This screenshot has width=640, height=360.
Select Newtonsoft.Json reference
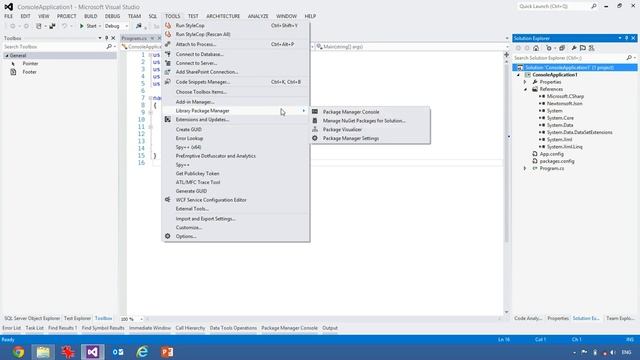click(564, 104)
